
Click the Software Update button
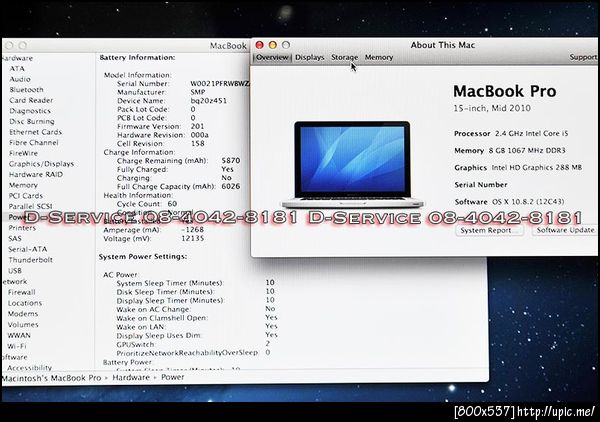[x=565, y=230]
